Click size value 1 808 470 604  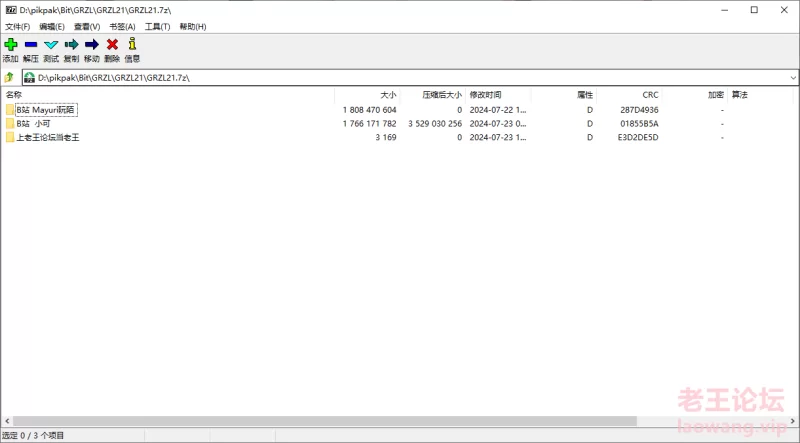pyautogui.click(x=369, y=110)
